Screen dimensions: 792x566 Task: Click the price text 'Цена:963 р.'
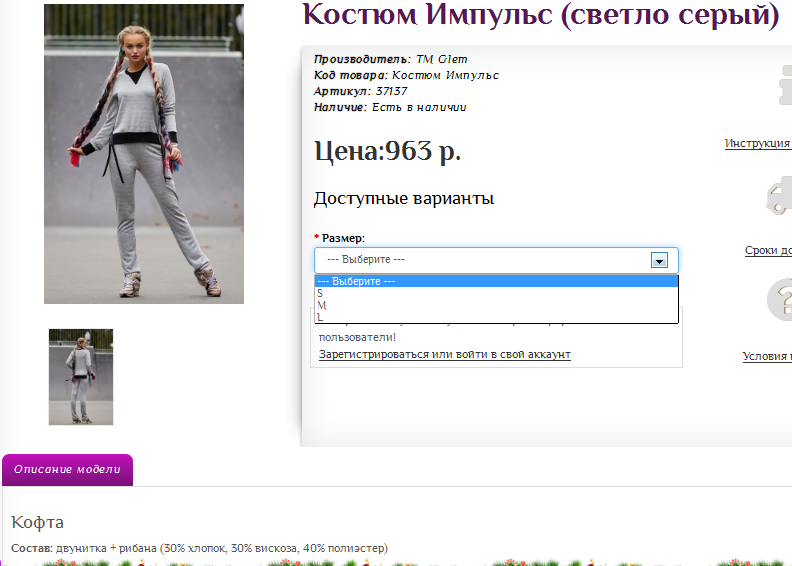(387, 150)
